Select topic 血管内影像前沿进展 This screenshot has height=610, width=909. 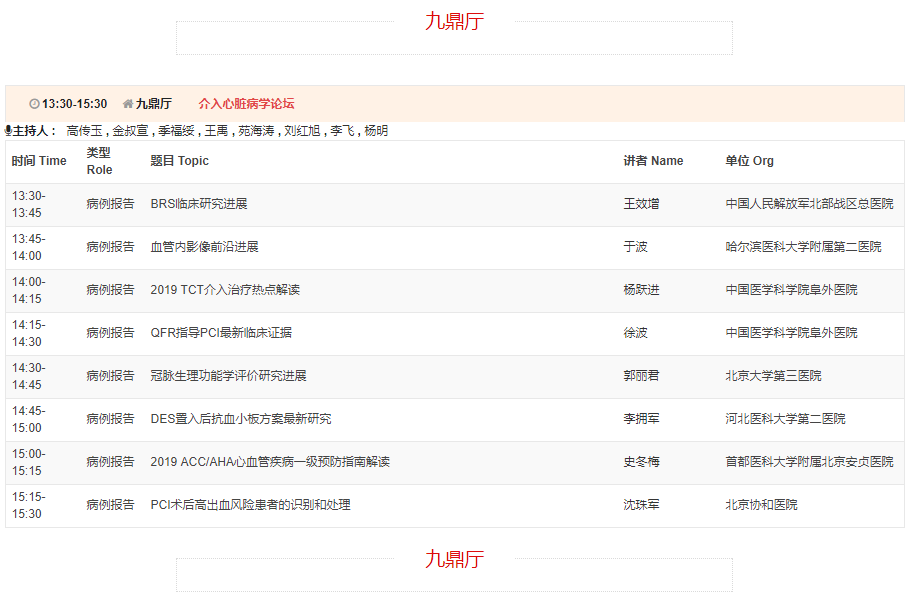coord(204,246)
